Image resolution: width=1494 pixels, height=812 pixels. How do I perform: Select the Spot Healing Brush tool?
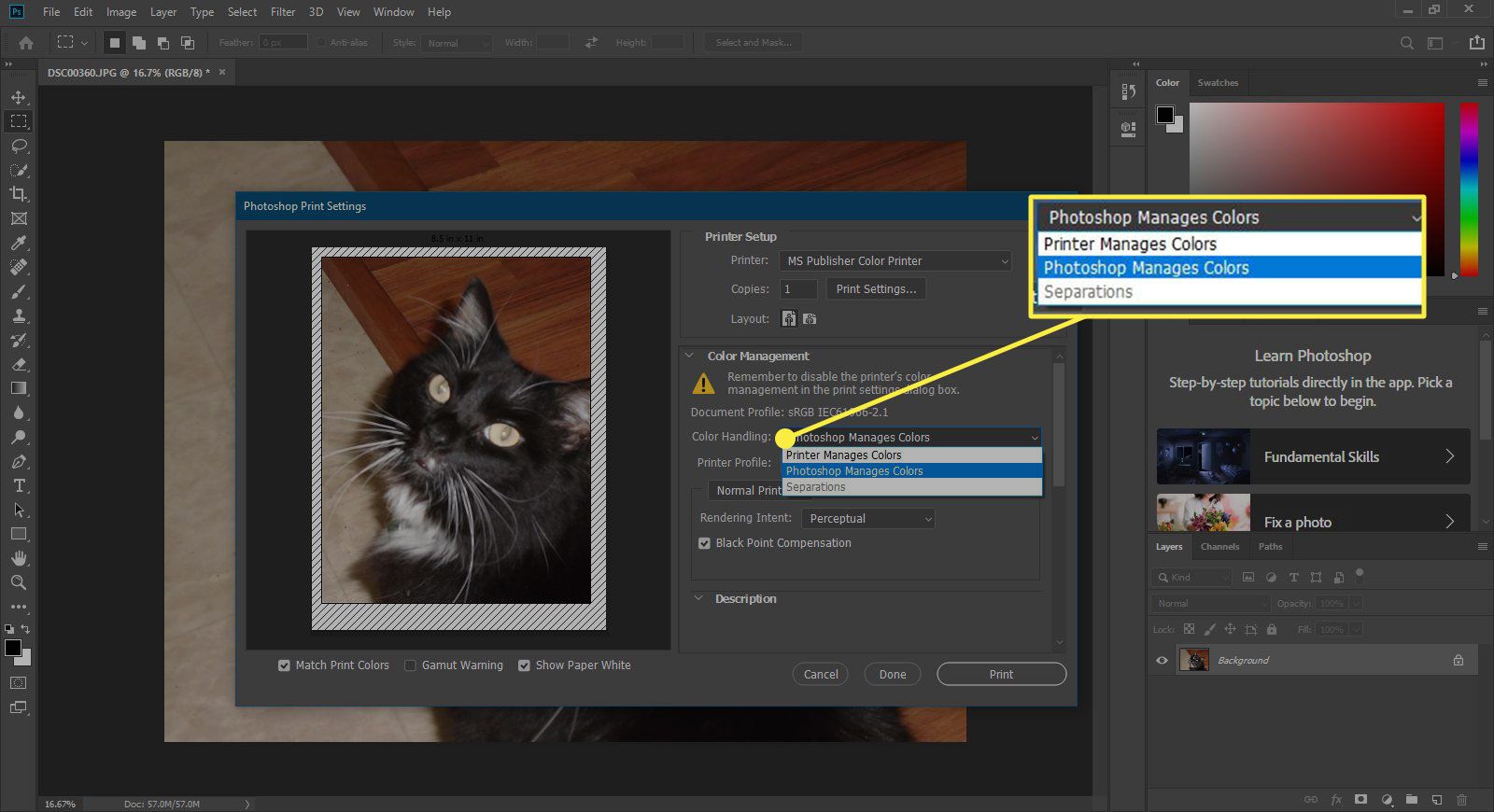(19, 267)
